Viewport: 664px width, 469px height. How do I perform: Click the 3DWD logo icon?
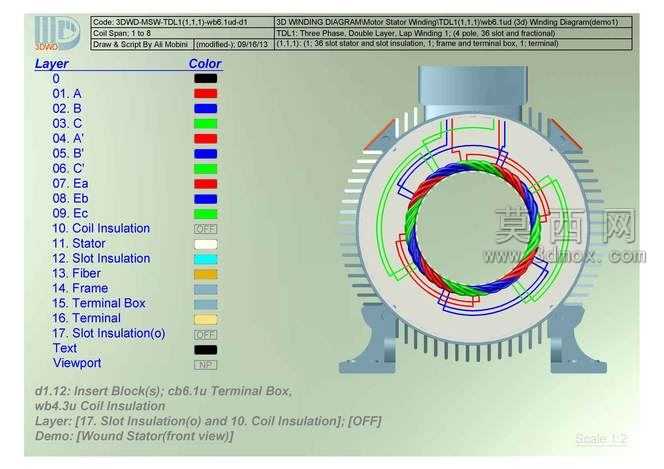pyautogui.click(x=57, y=33)
